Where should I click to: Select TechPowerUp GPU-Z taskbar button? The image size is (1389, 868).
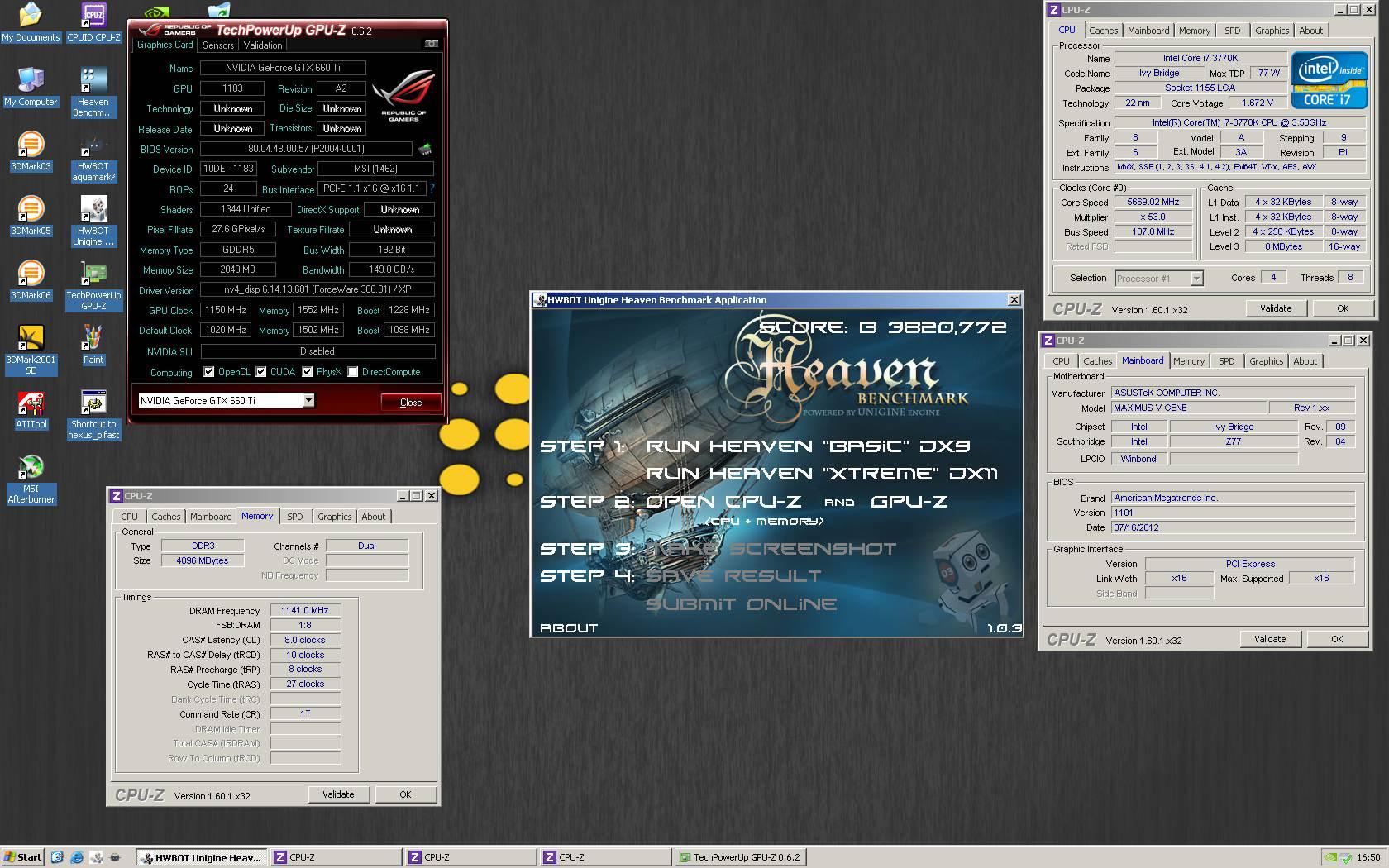click(x=739, y=857)
